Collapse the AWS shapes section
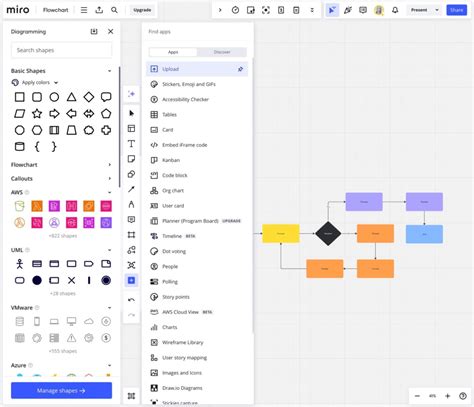 point(109,192)
